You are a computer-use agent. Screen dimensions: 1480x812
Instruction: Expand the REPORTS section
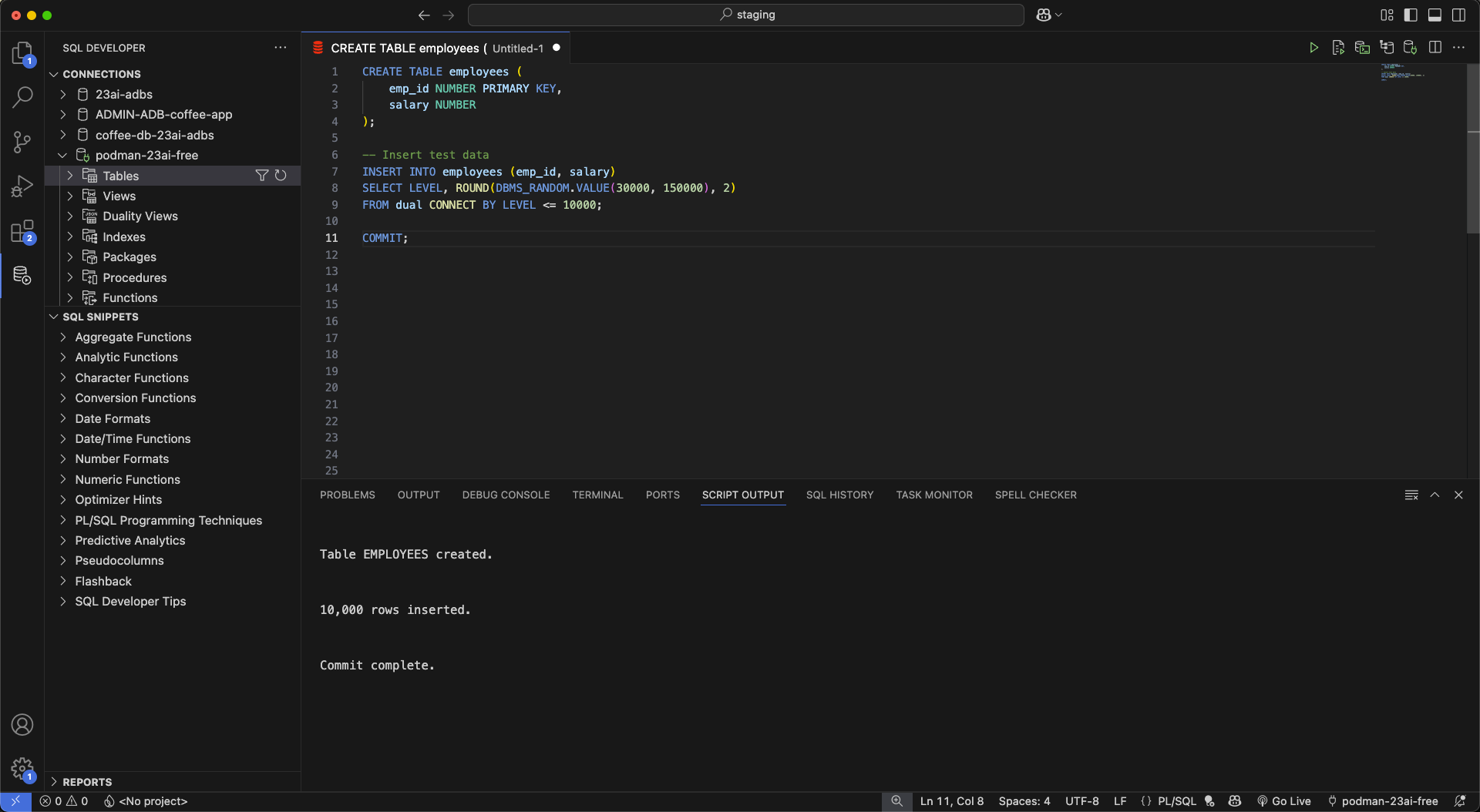(53, 782)
